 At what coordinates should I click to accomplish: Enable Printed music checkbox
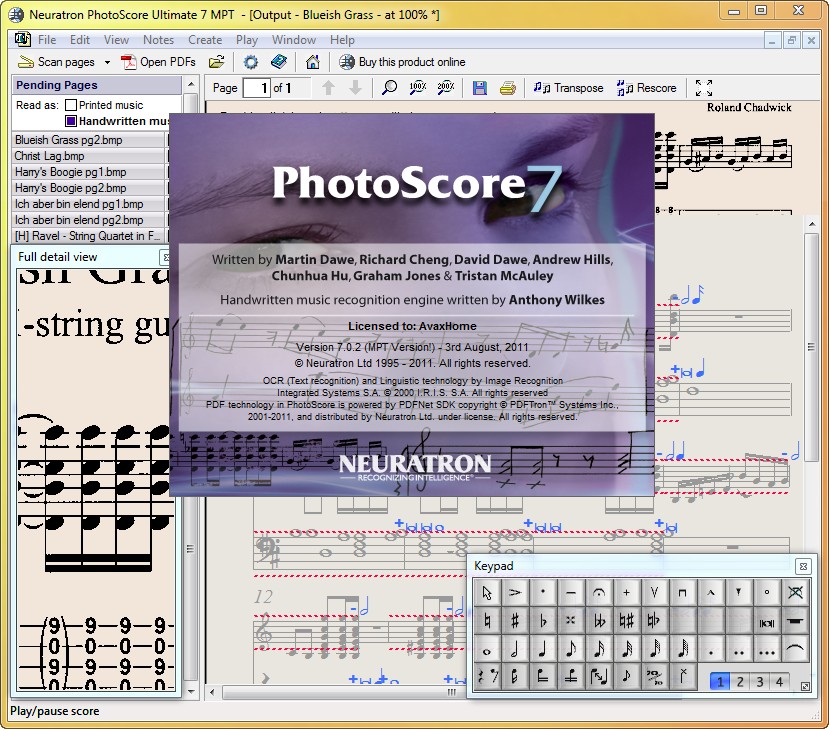pyautogui.click(x=71, y=105)
